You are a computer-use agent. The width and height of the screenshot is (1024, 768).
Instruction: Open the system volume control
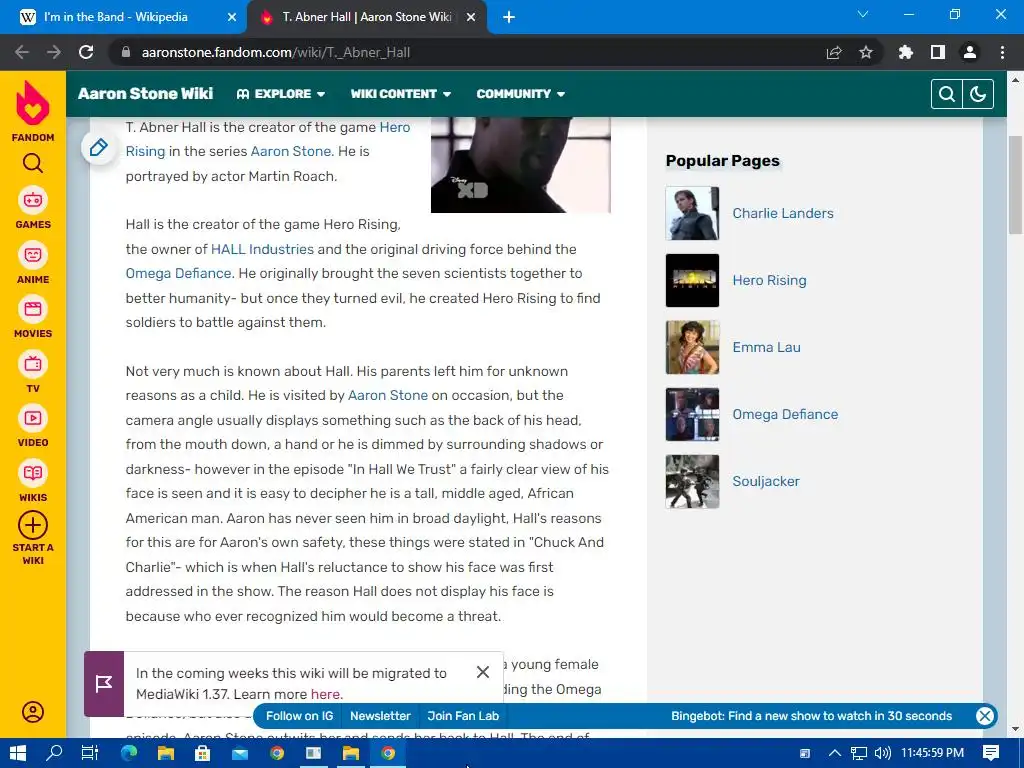coord(883,753)
